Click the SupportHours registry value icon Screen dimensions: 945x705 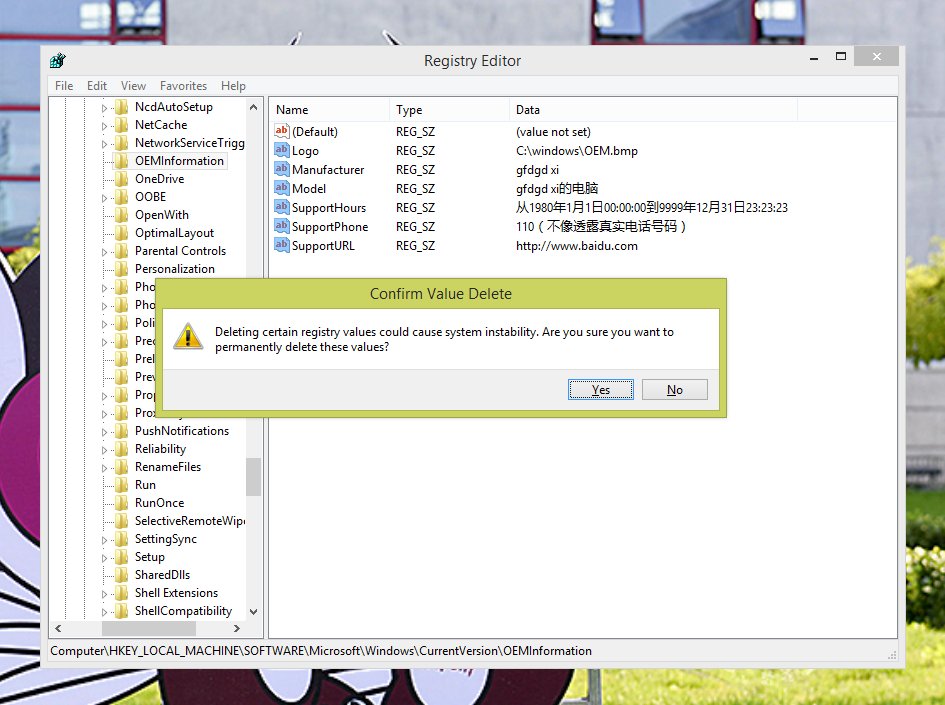click(x=281, y=207)
